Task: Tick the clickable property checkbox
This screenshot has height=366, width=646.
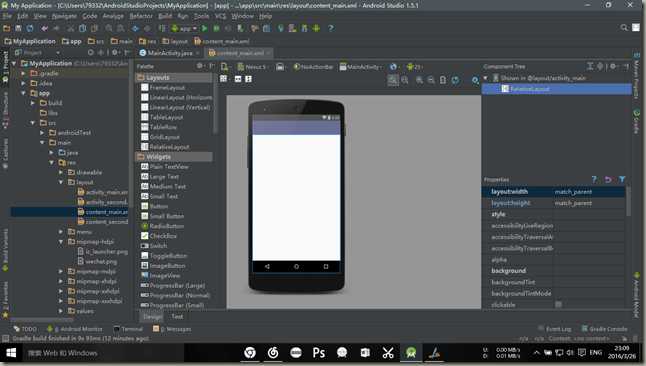Action: click(558, 305)
